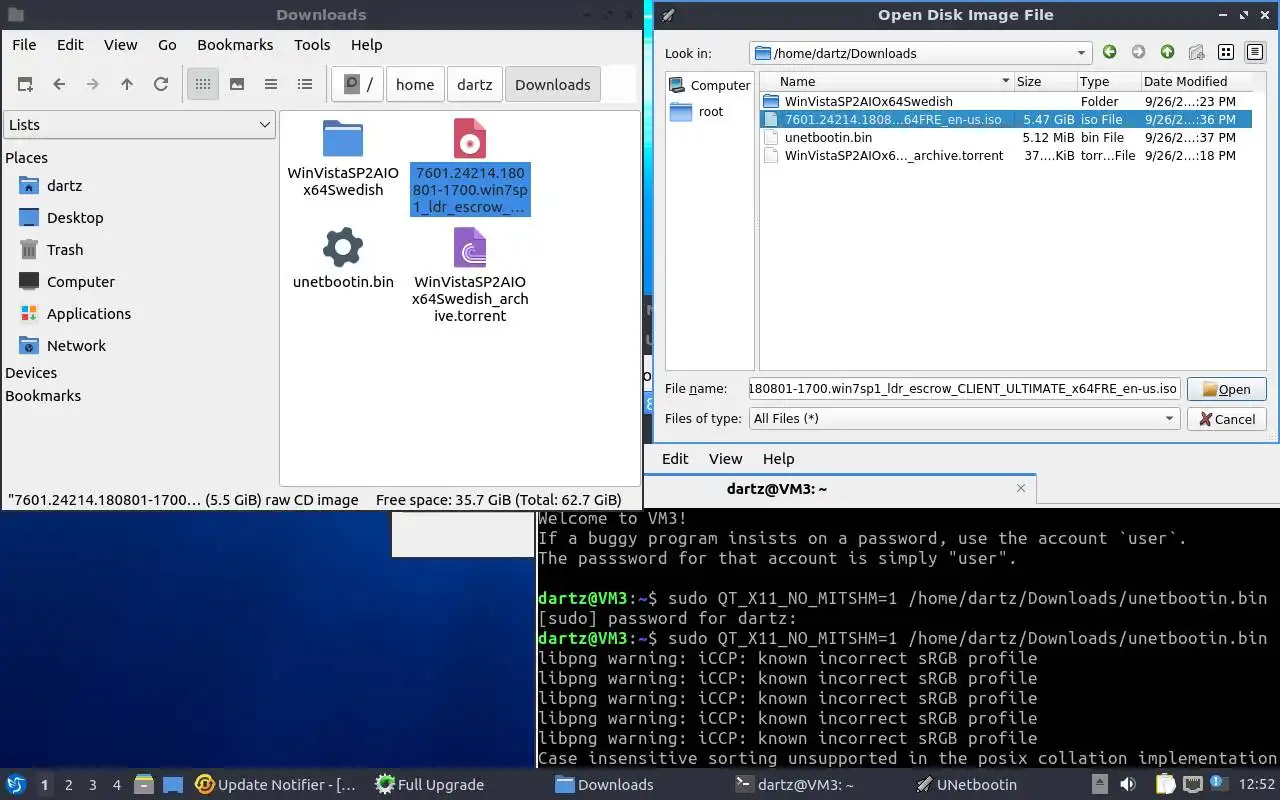The width and height of the screenshot is (1280, 800).
Task: Select Computer in dialog sidebar
Action: point(709,86)
